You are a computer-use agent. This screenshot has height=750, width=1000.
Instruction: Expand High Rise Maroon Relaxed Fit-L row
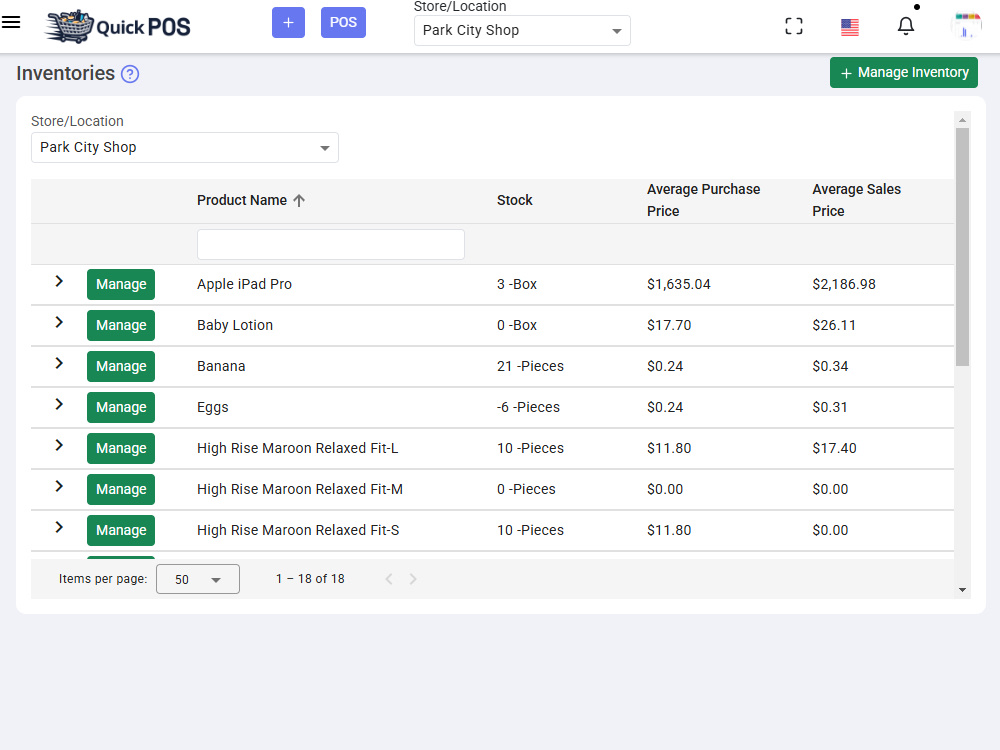click(59, 445)
